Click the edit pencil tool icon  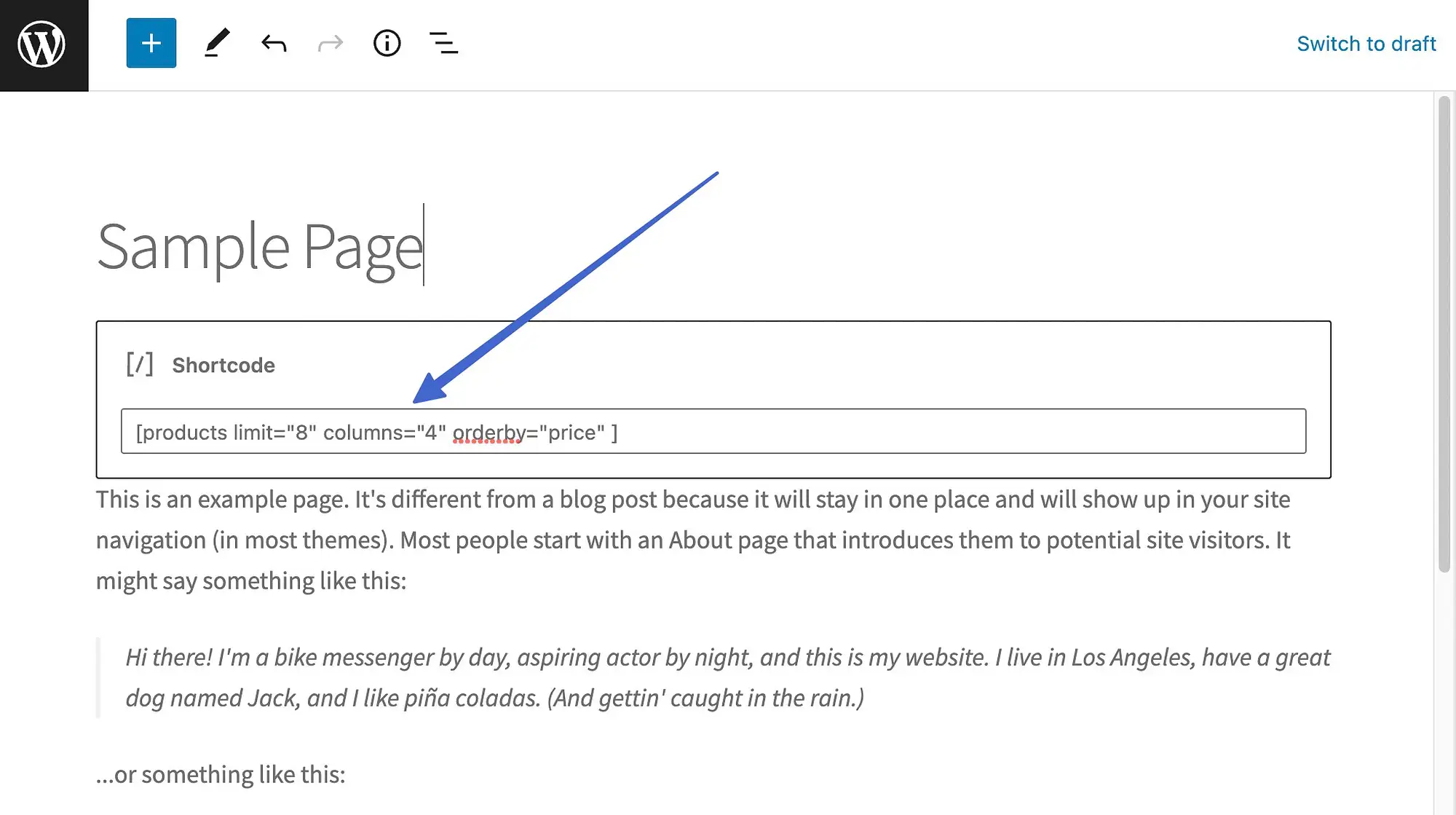[x=216, y=43]
